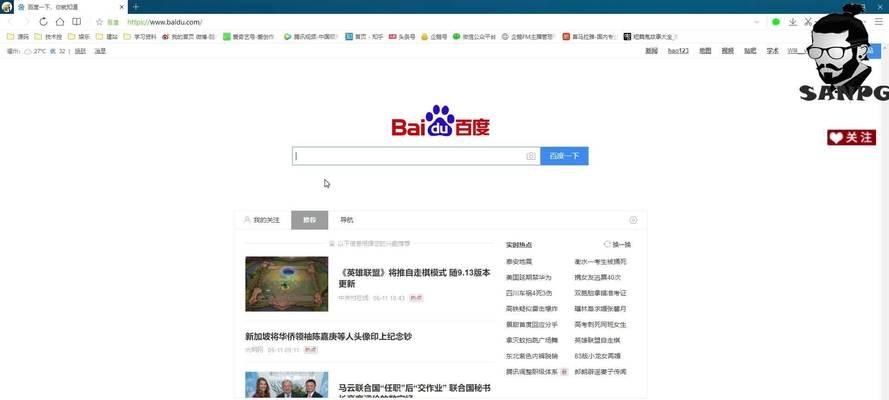Select the highlighted 推荐 tab
Screen dimensions: 889x400
[310, 220]
